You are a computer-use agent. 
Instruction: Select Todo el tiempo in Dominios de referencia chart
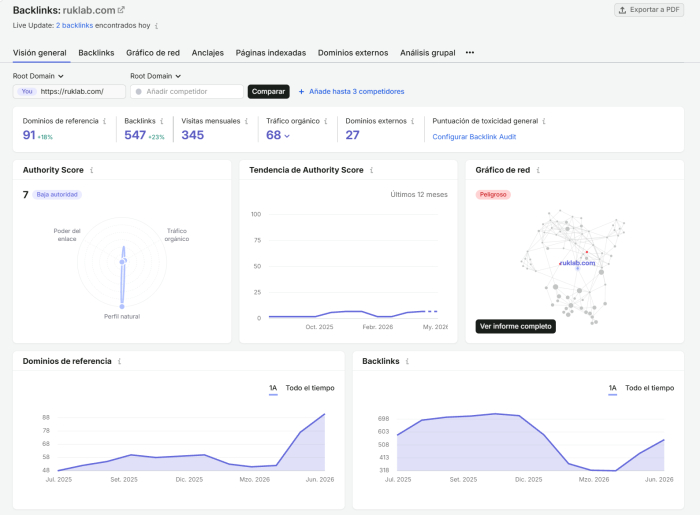pos(310,388)
